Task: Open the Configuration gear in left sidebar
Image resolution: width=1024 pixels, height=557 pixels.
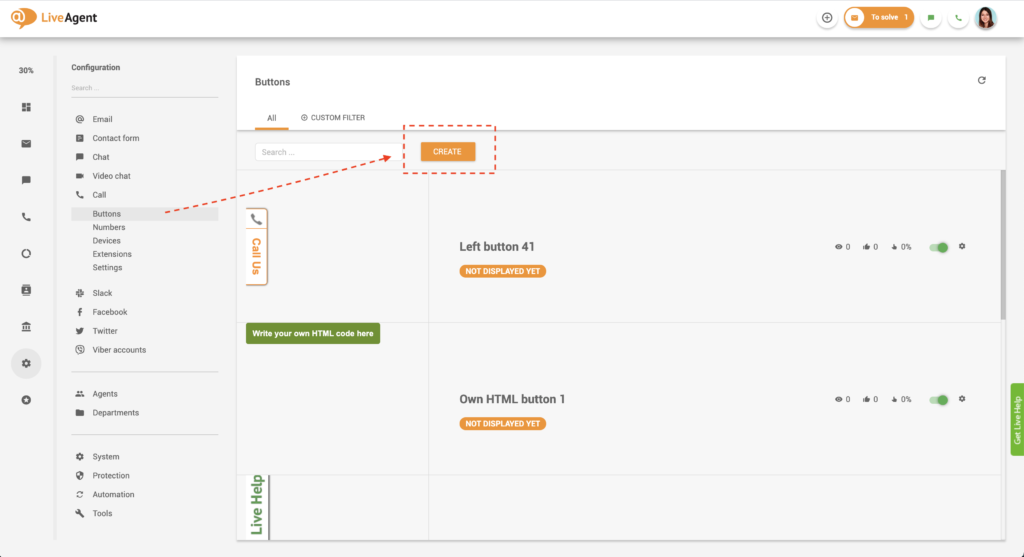Action: pyautogui.click(x=26, y=363)
